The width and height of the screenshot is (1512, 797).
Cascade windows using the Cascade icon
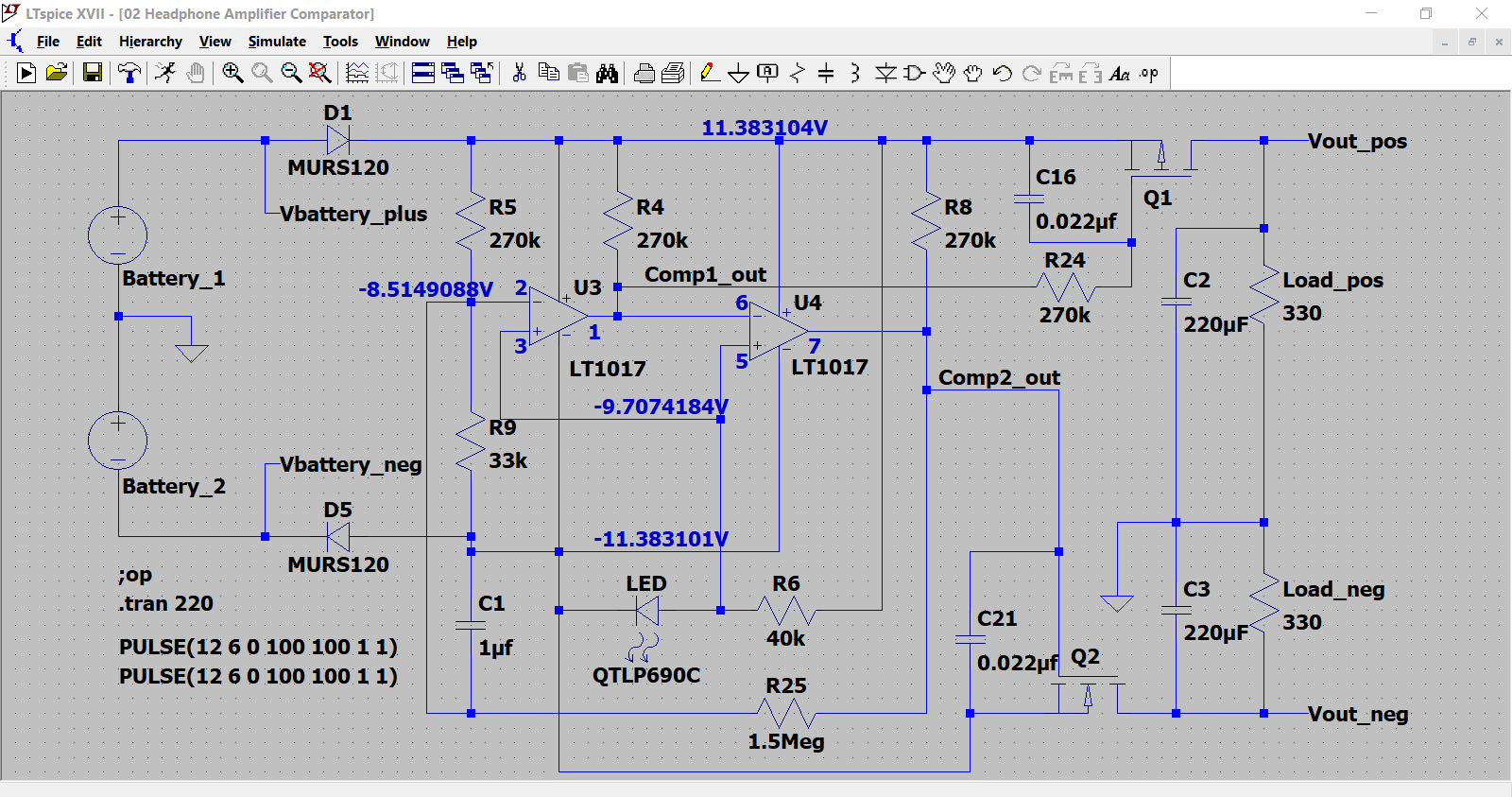click(453, 73)
